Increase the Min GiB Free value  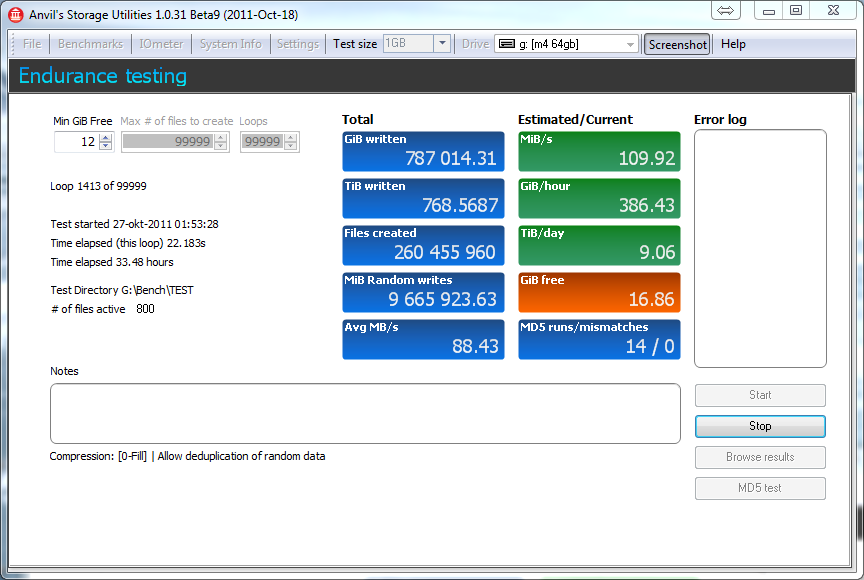pos(106,138)
